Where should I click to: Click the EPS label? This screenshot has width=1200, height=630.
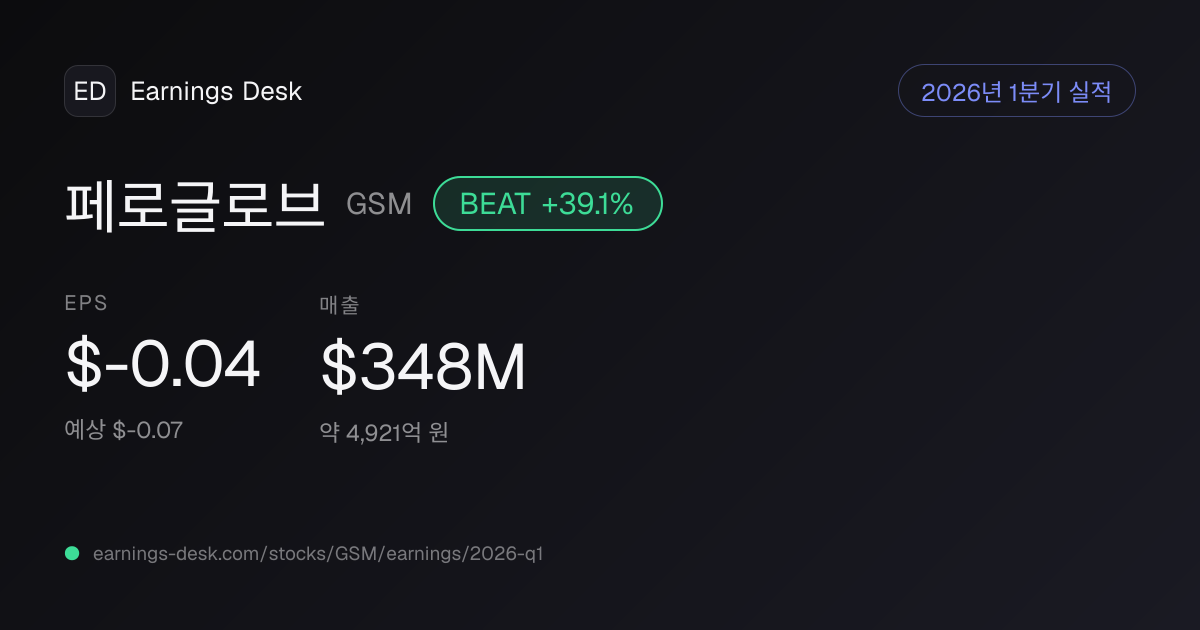(86, 304)
